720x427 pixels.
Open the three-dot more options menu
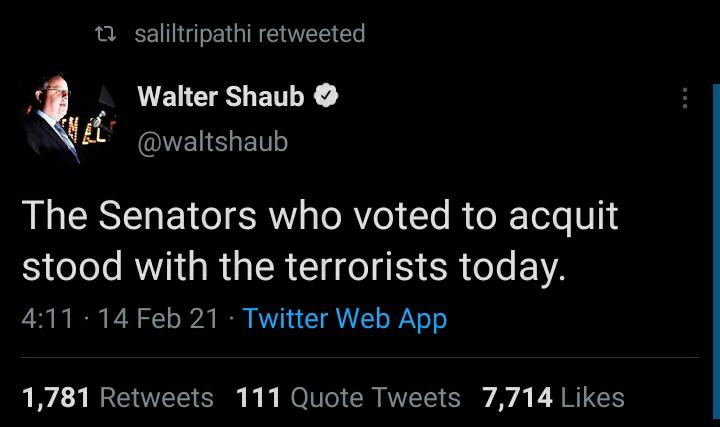click(x=684, y=98)
